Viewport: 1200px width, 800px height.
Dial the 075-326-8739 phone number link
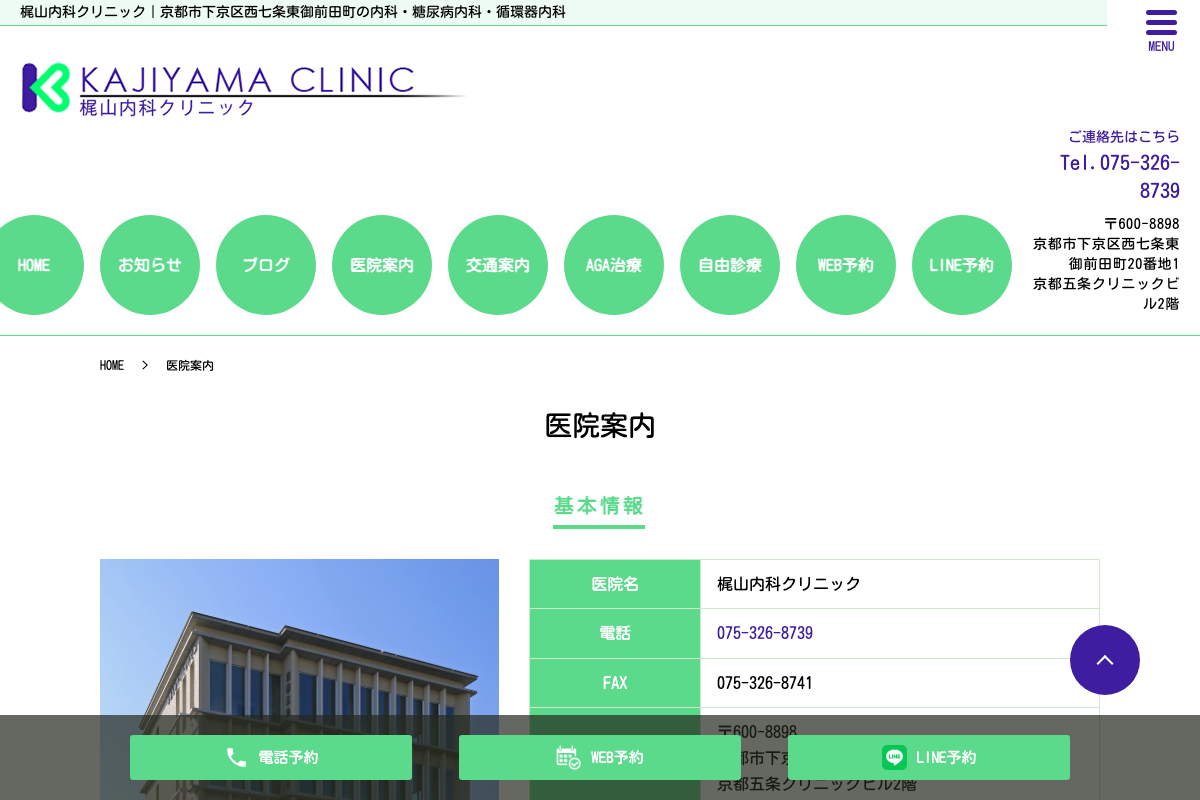click(765, 633)
